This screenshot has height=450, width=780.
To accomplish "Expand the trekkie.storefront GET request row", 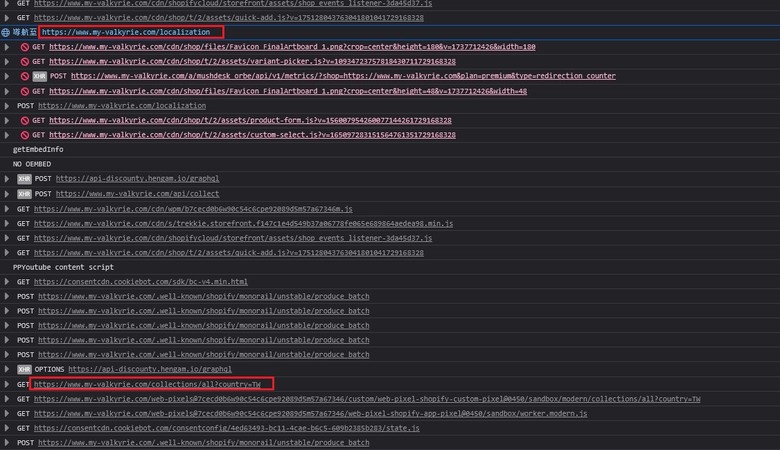I will [x=6, y=224].
